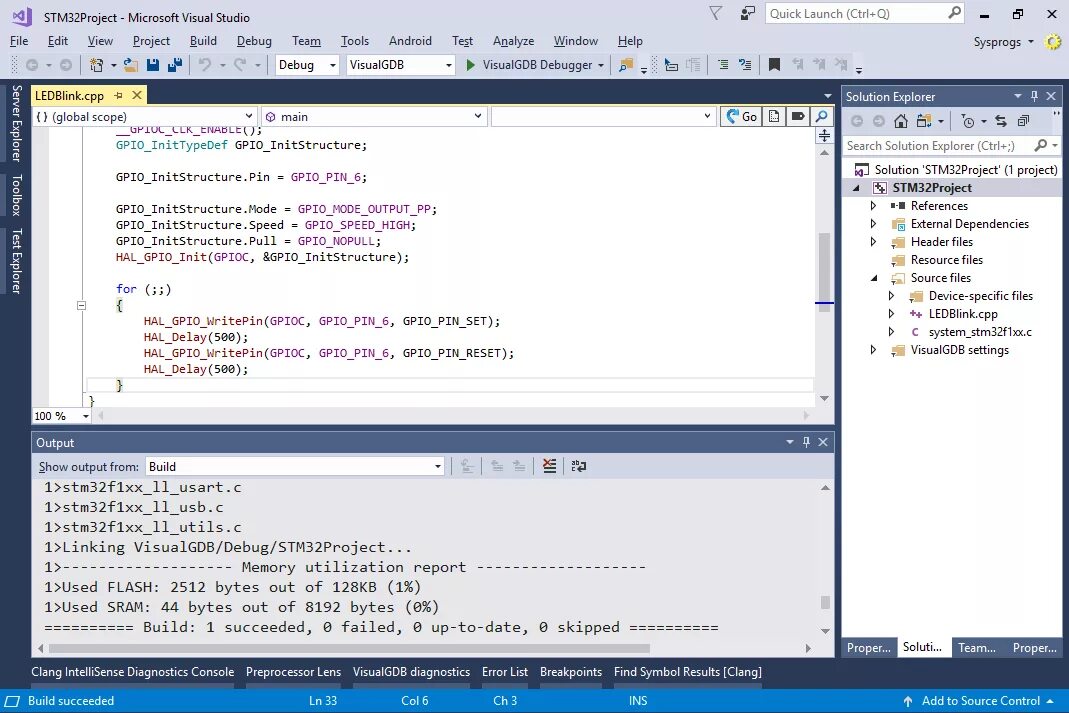Open the Build menu
The image size is (1069, 713).
(x=203, y=41)
